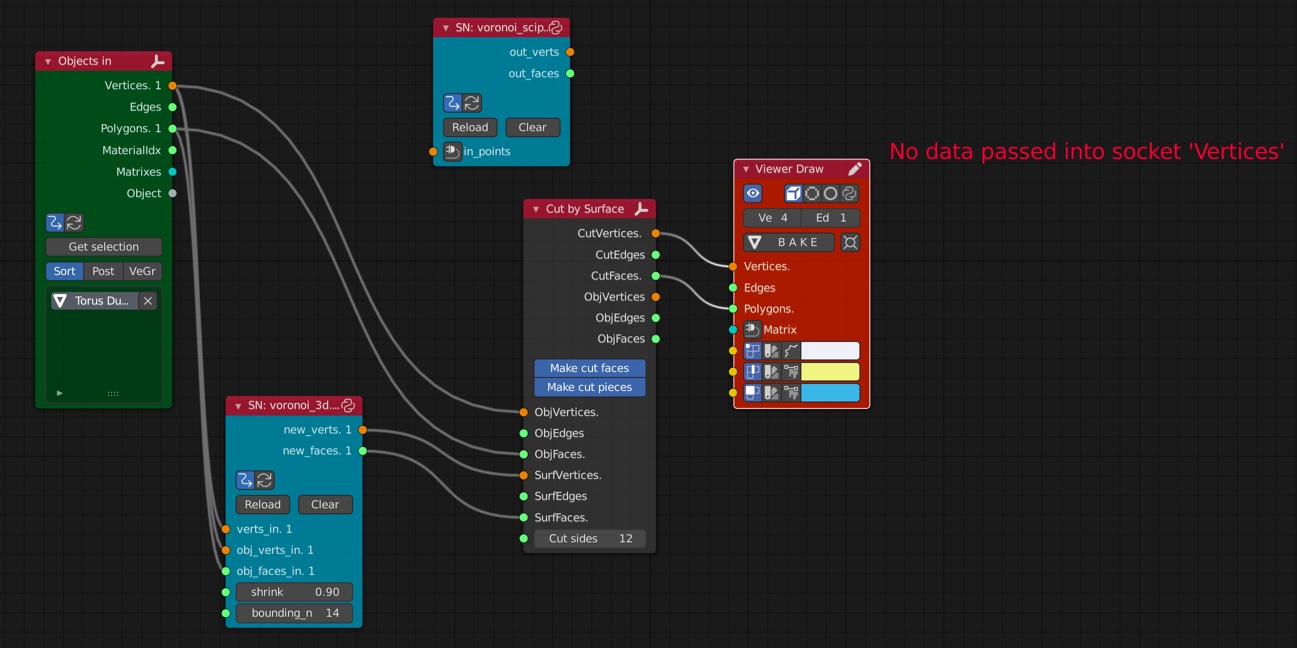Click the CutEdges output socket
1297x648 pixels.
click(656, 255)
